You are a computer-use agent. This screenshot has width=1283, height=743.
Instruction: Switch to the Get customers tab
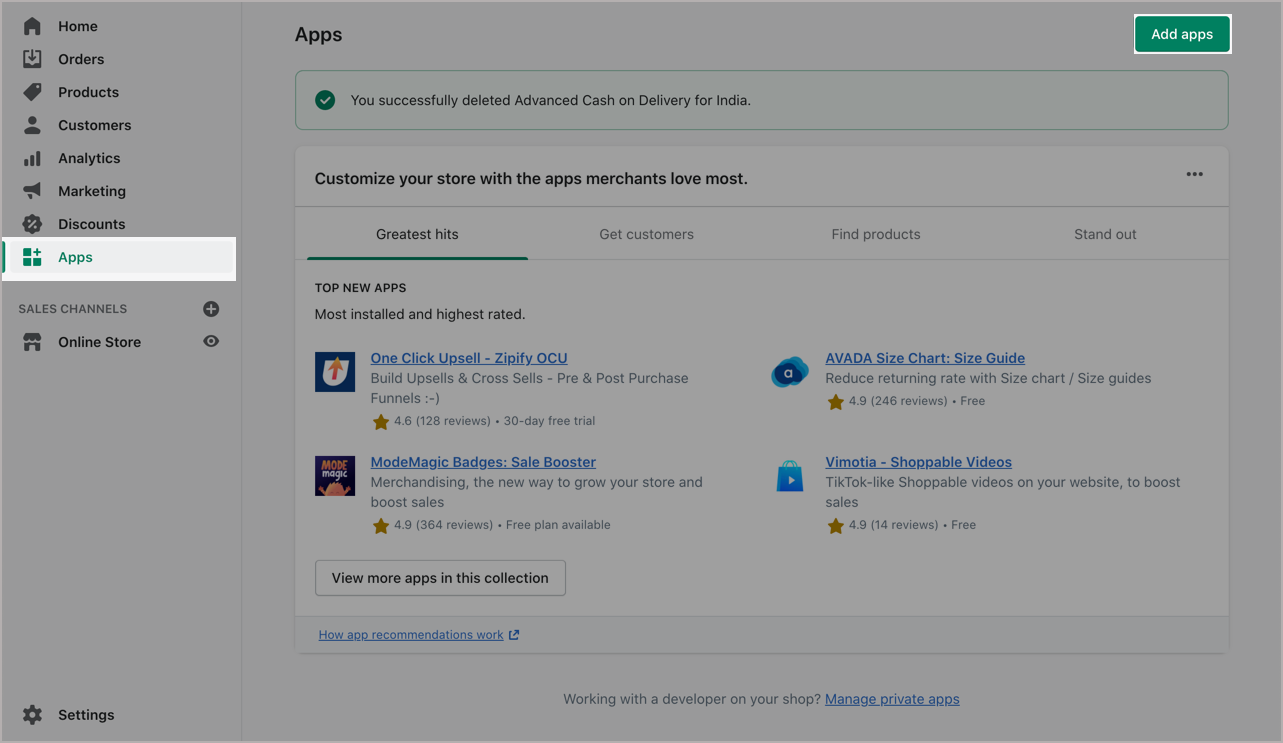[646, 234]
